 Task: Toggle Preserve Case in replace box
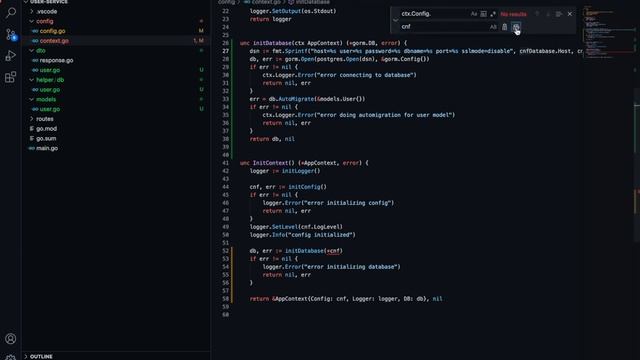[x=493, y=27]
